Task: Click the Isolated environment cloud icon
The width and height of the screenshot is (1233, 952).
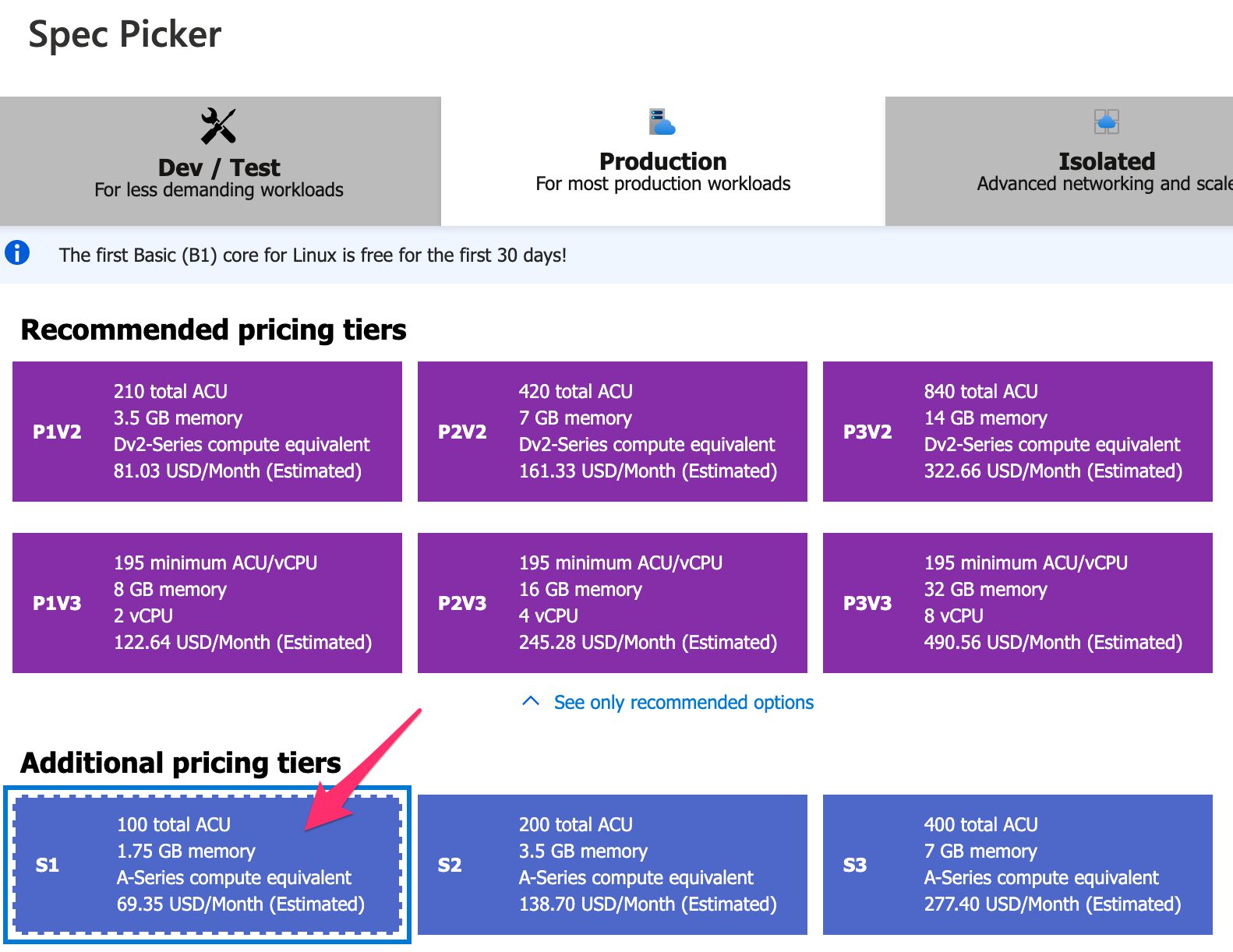Action: point(1106,122)
